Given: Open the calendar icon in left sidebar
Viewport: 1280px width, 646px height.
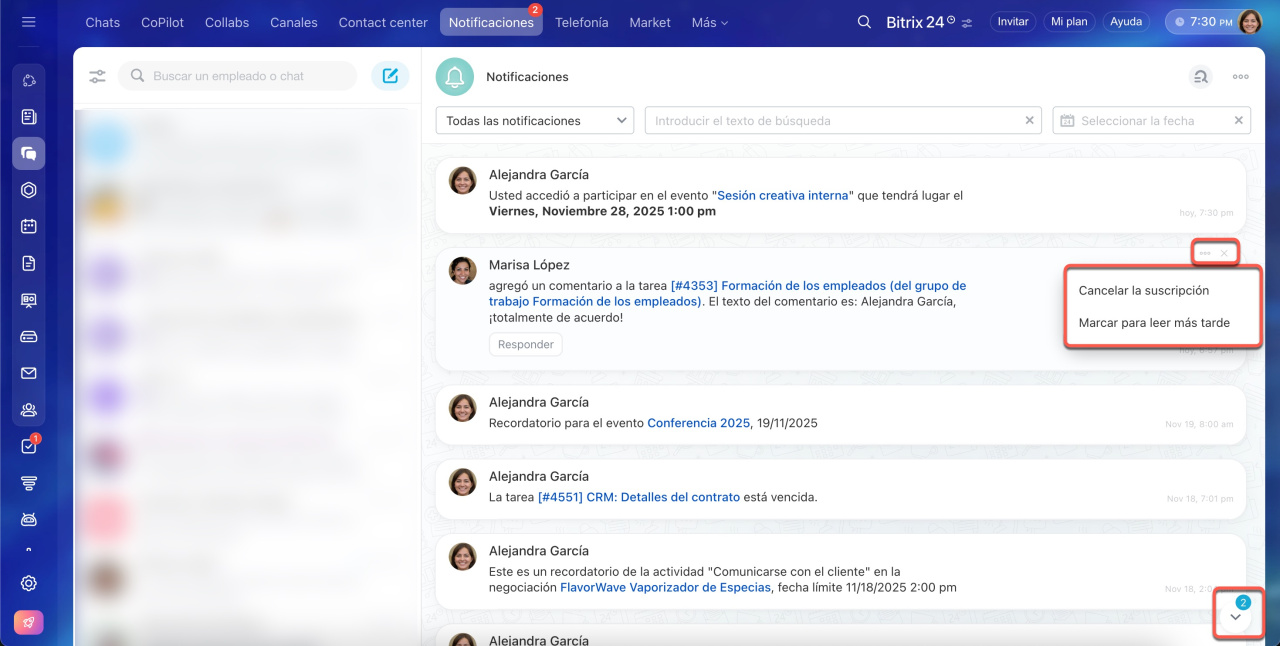Looking at the screenshot, I should coord(29,226).
